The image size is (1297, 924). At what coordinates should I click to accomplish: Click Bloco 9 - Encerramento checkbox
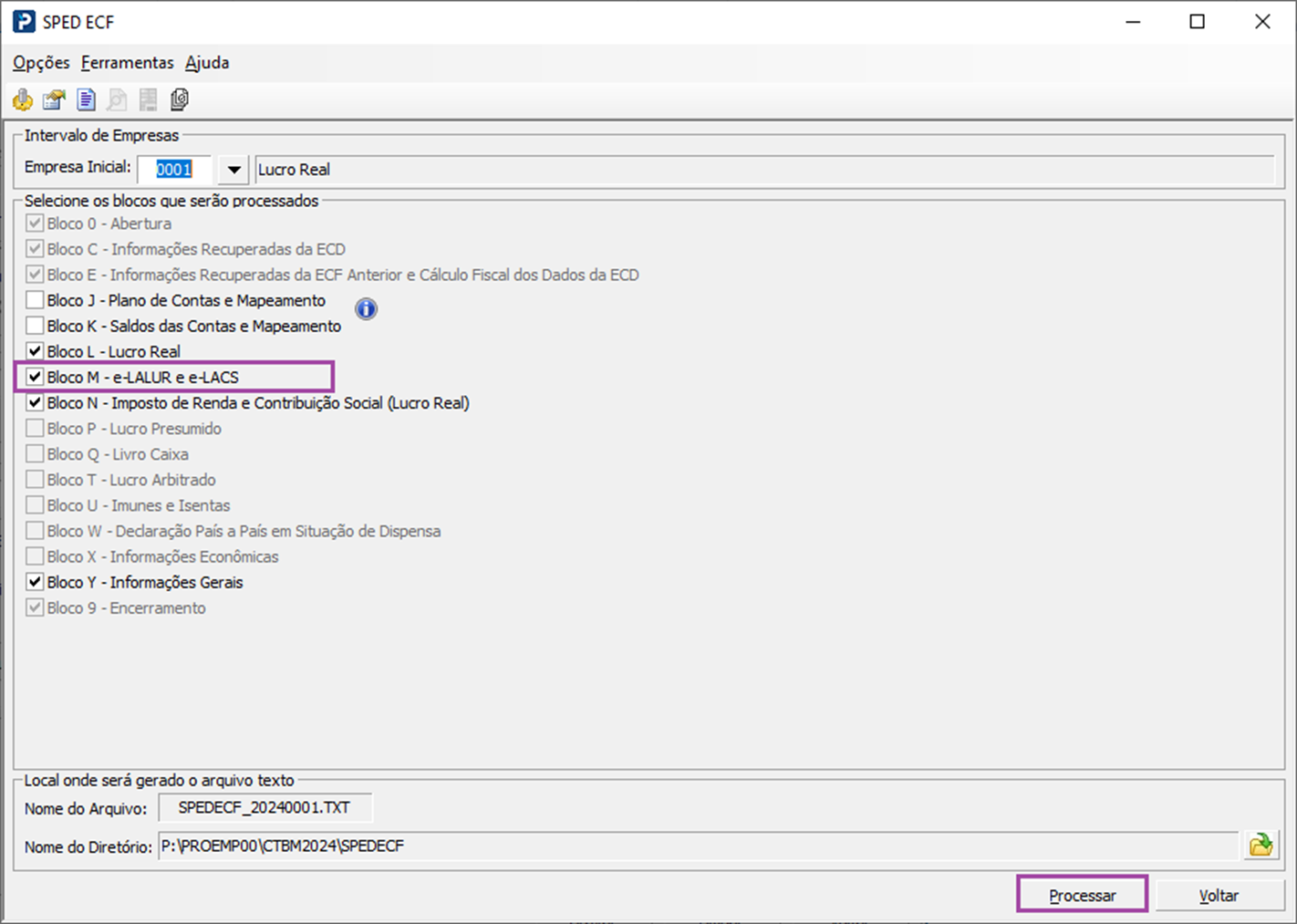coord(35,607)
